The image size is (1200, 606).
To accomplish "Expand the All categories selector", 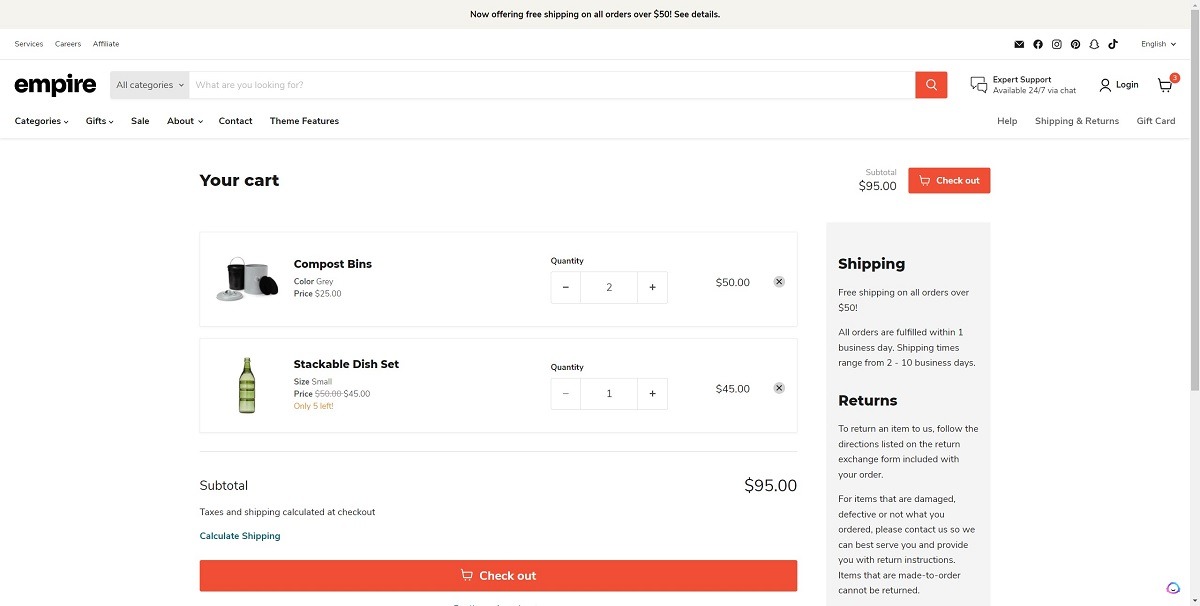I will (148, 84).
